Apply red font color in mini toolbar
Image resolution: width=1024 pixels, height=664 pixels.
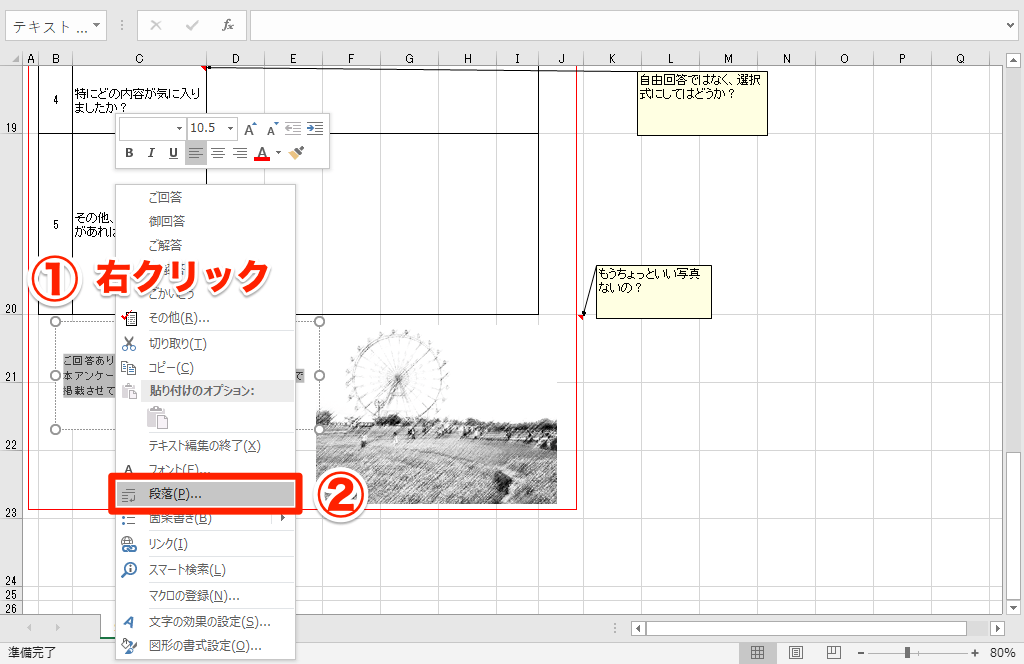click(262, 153)
